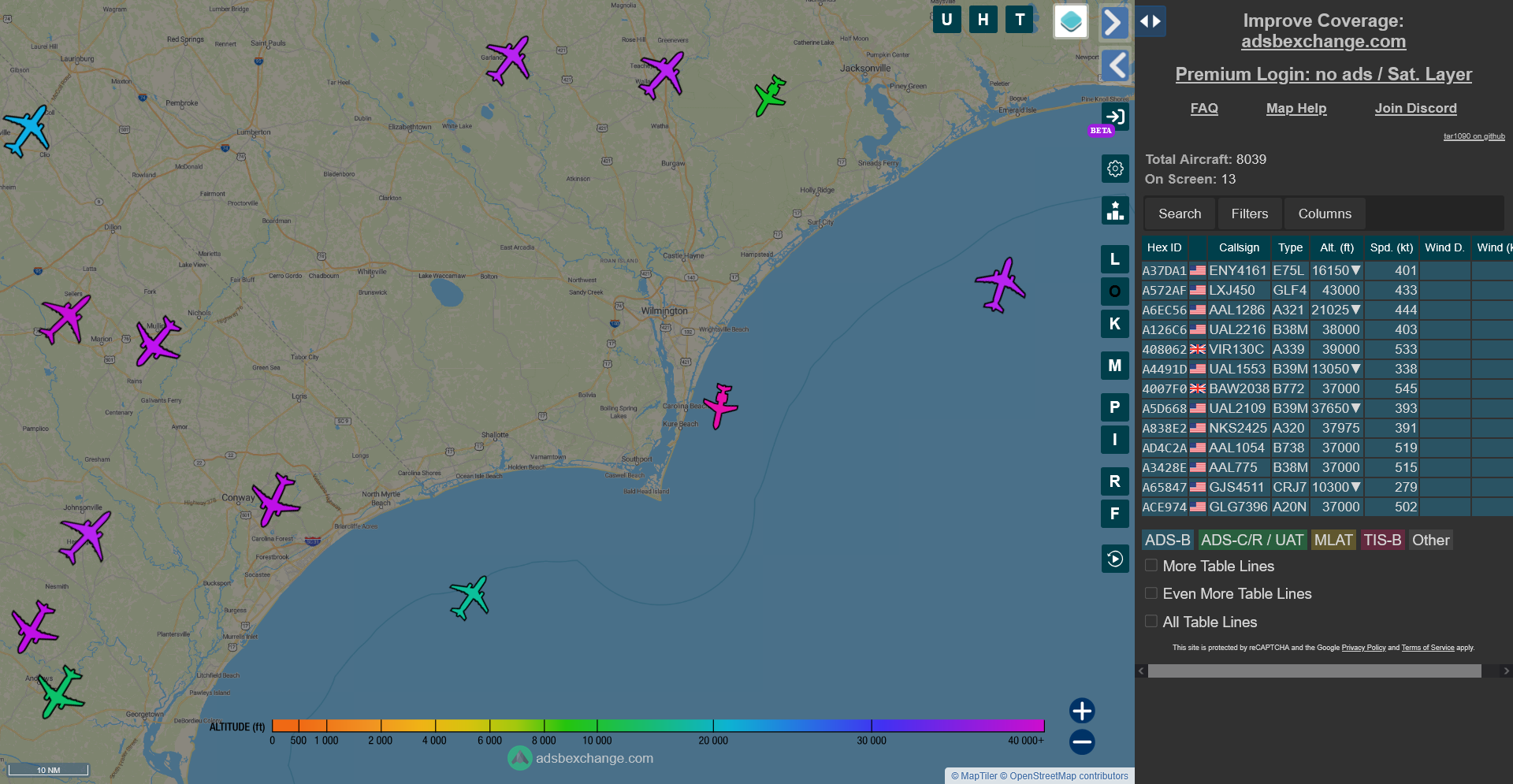Open the MapTiler attribution link

pos(974,776)
